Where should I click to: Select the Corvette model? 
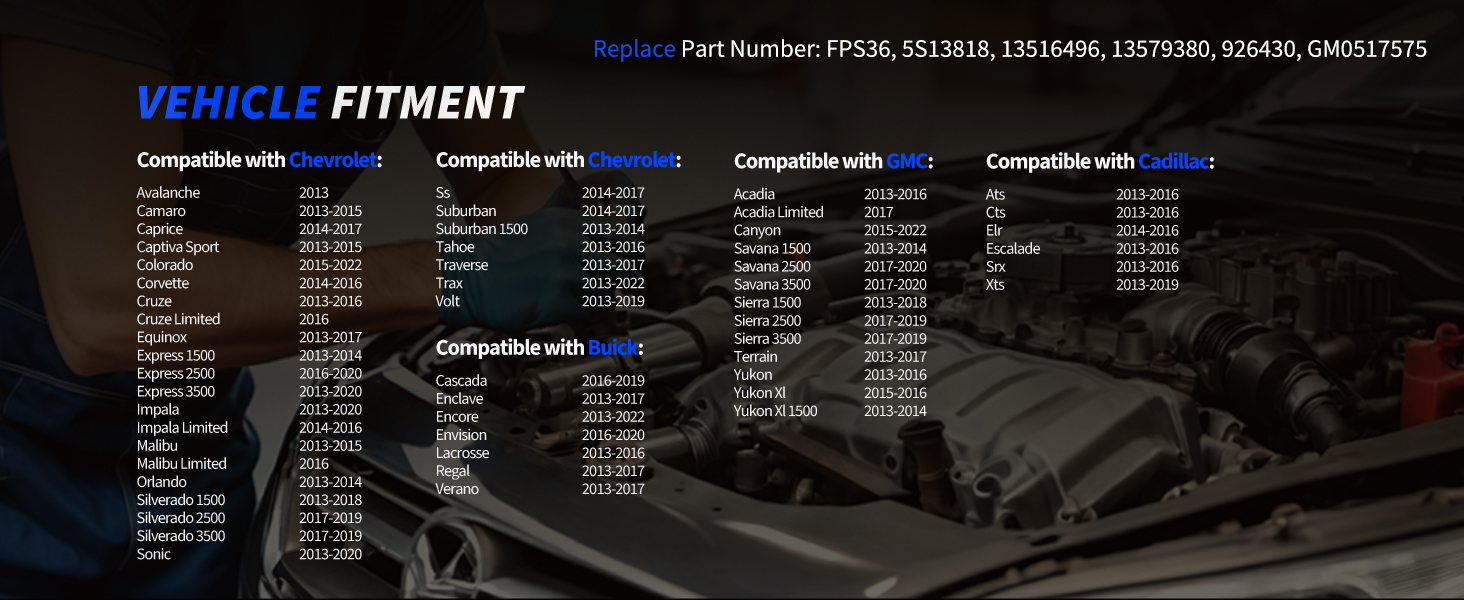tap(163, 283)
